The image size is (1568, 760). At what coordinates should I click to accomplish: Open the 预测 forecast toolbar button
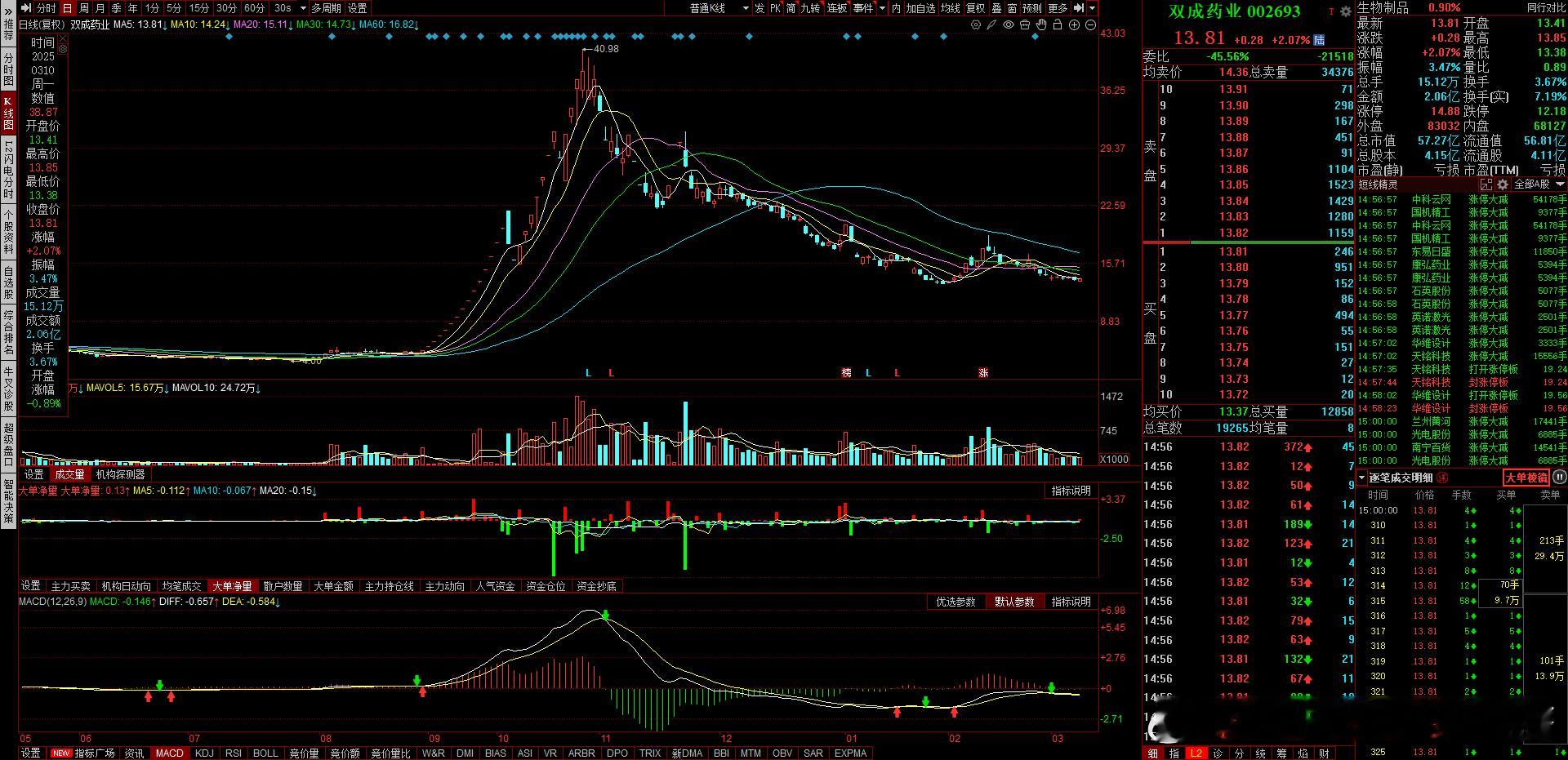(x=1032, y=8)
